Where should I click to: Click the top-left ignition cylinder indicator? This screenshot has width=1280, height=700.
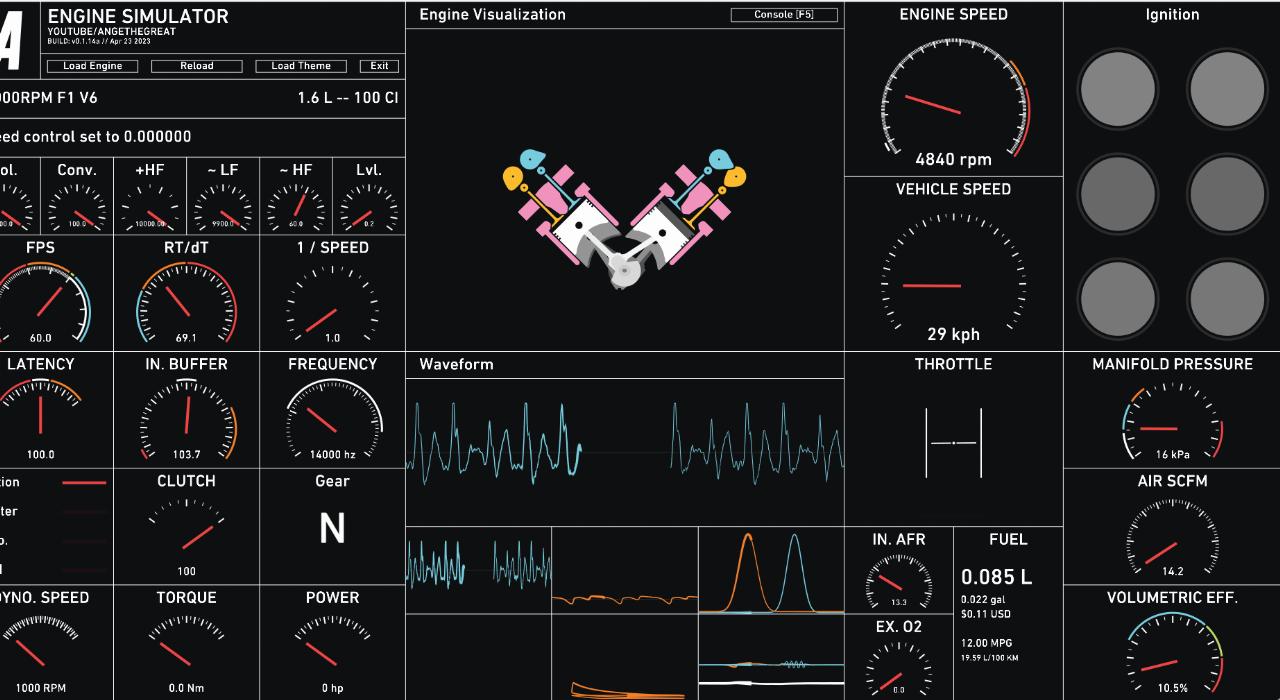(x=1117, y=87)
